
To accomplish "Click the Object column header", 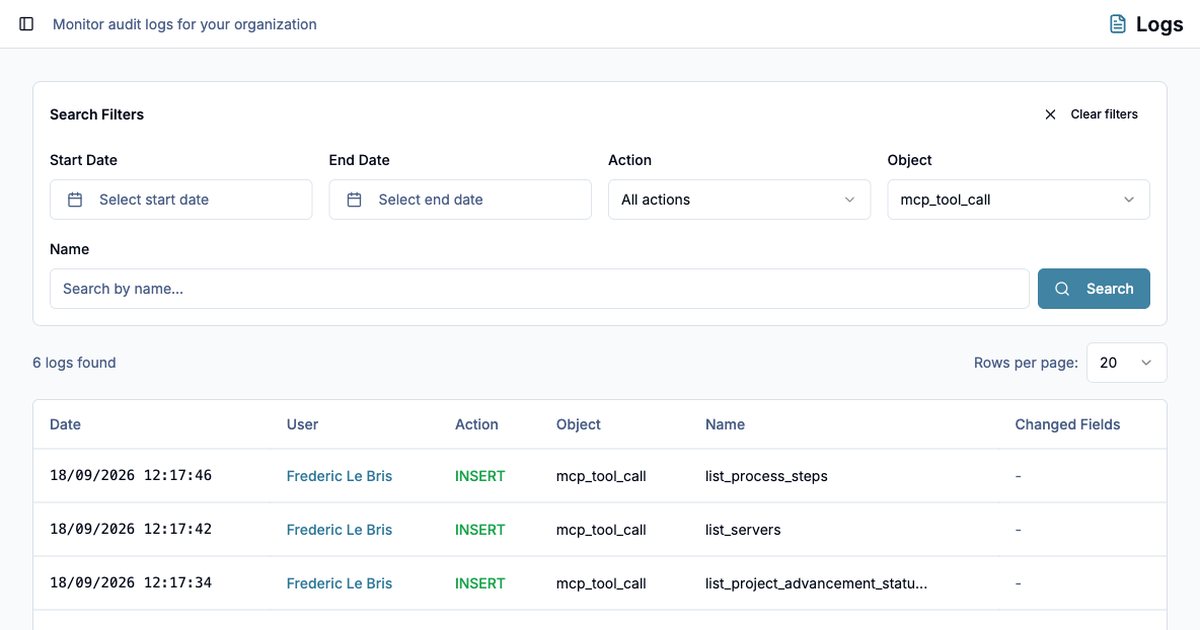I will pos(578,425).
